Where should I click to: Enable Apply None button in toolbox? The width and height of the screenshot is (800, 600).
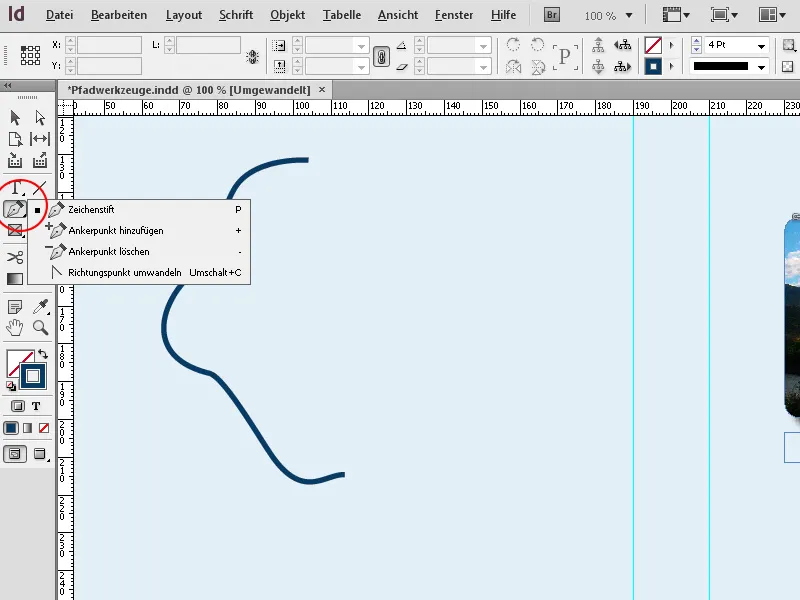(x=44, y=428)
